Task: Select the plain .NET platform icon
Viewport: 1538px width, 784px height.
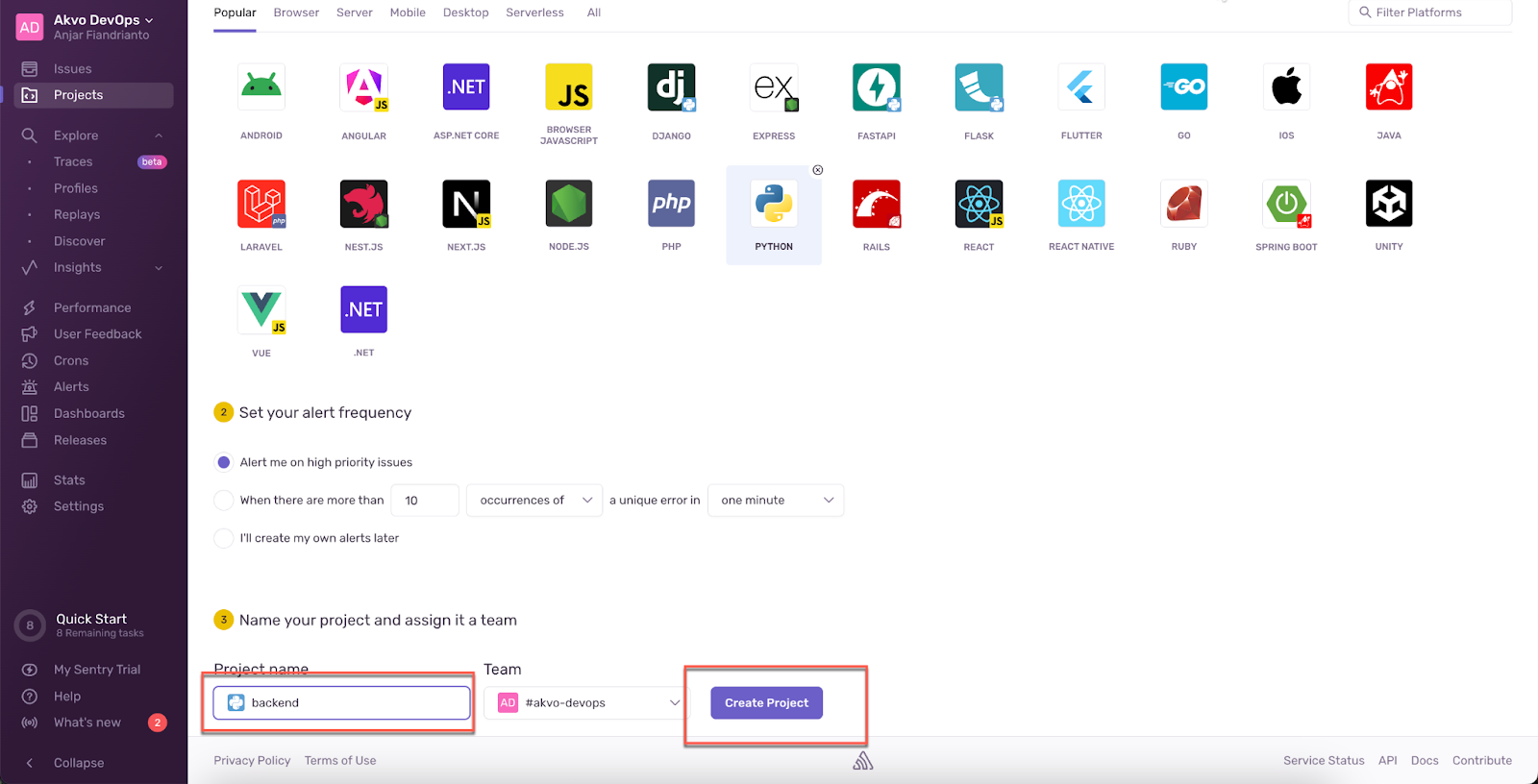Action: click(364, 310)
